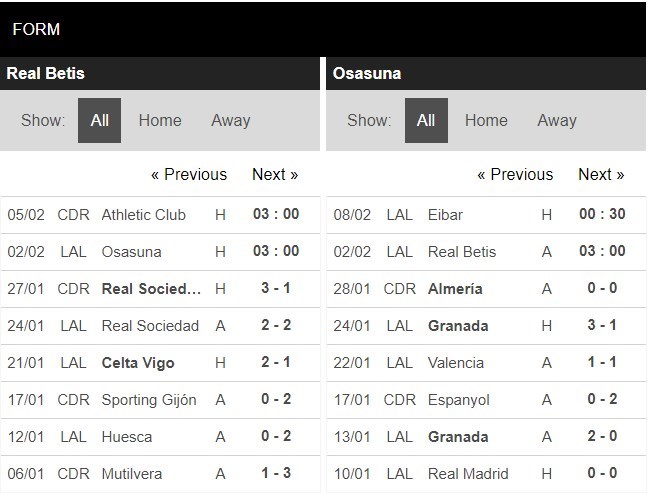Open the Real Madrid match on 10/01

click(486, 474)
